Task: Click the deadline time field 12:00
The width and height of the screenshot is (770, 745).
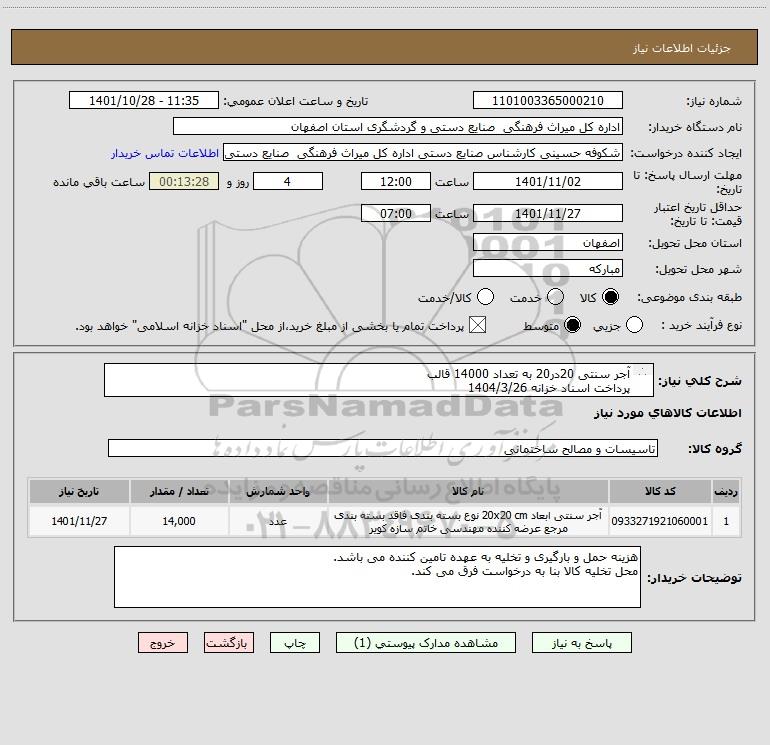Action: click(x=396, y=181)
